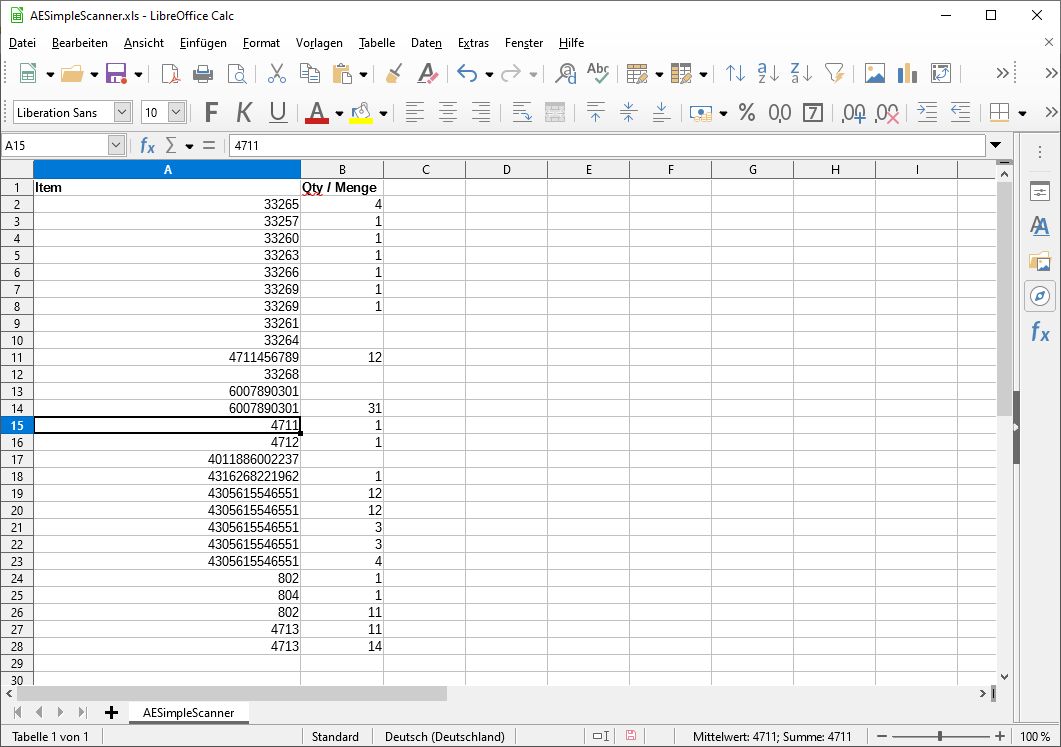Toggle italic formatting (K)
Viewport: 1061px width, 747px height.
(x=244, y=112)
